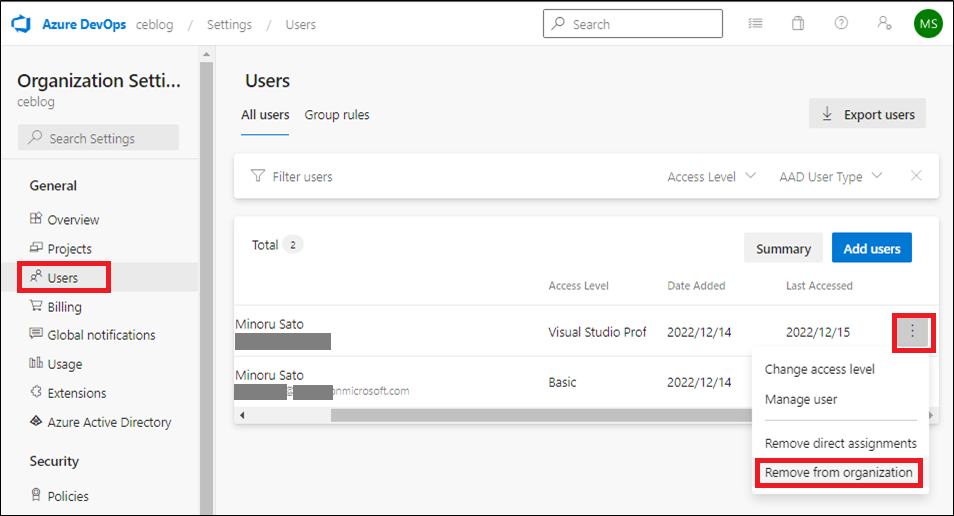This screenshot has height=516, width=954.
Task: Open the ceblog breadcrumb link
Action: [155, 24]
